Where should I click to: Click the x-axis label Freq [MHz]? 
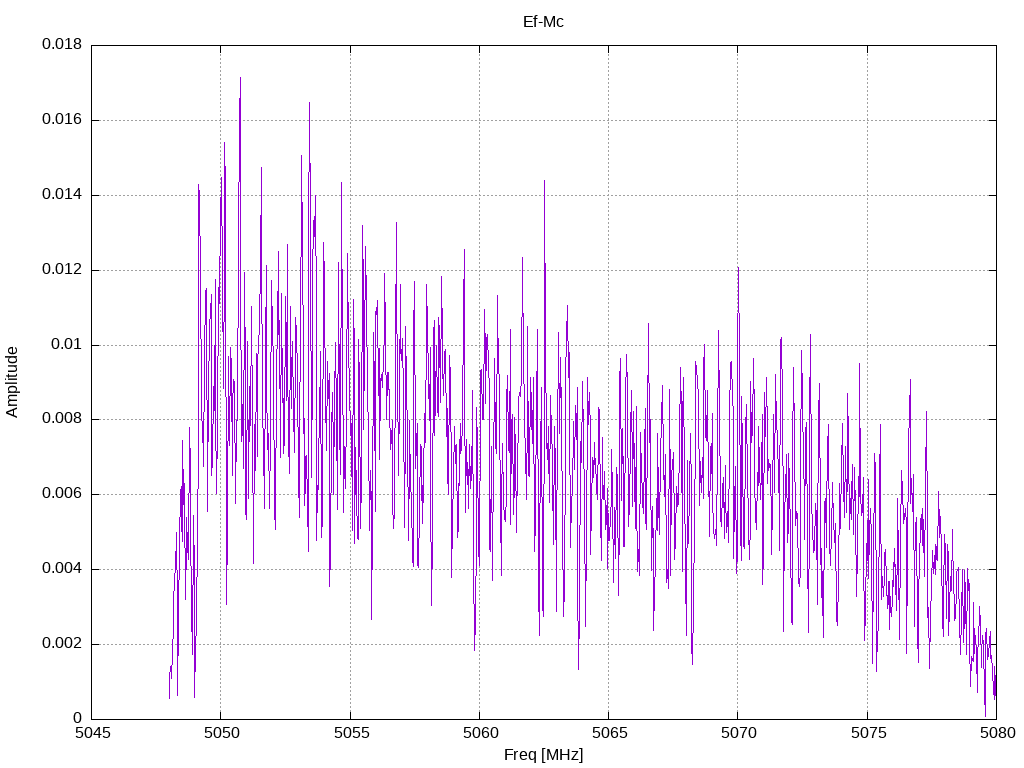[x=543, y=754]
